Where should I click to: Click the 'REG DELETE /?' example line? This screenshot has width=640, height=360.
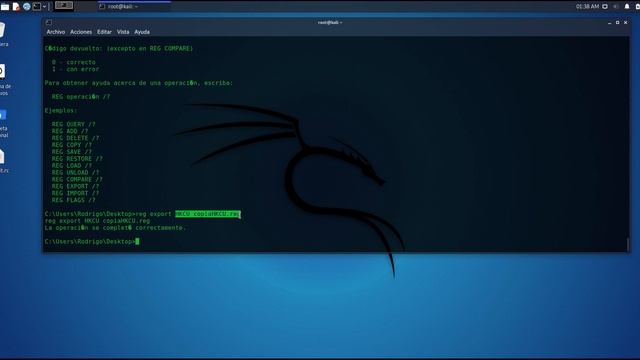76,138
